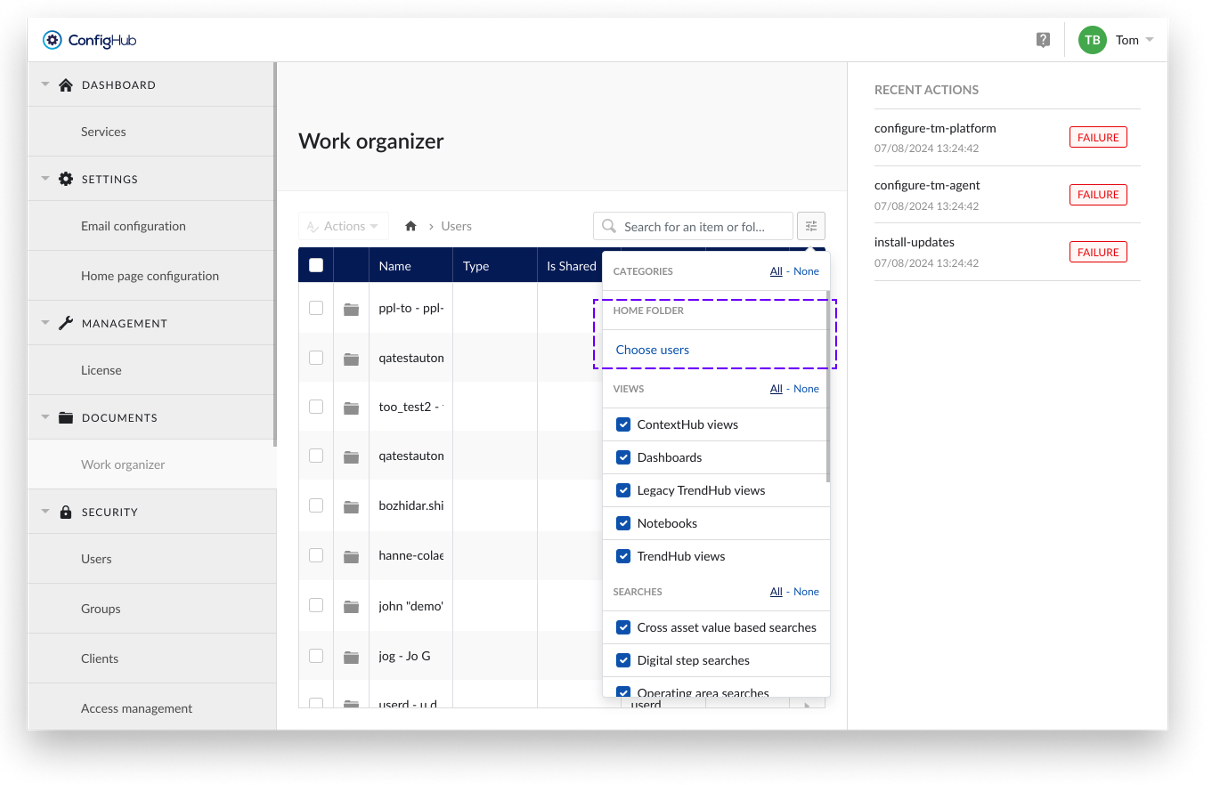The height and width of the screenshot is (786, 1217).
Task: Click the Choose users link
Action: (652, 350)
